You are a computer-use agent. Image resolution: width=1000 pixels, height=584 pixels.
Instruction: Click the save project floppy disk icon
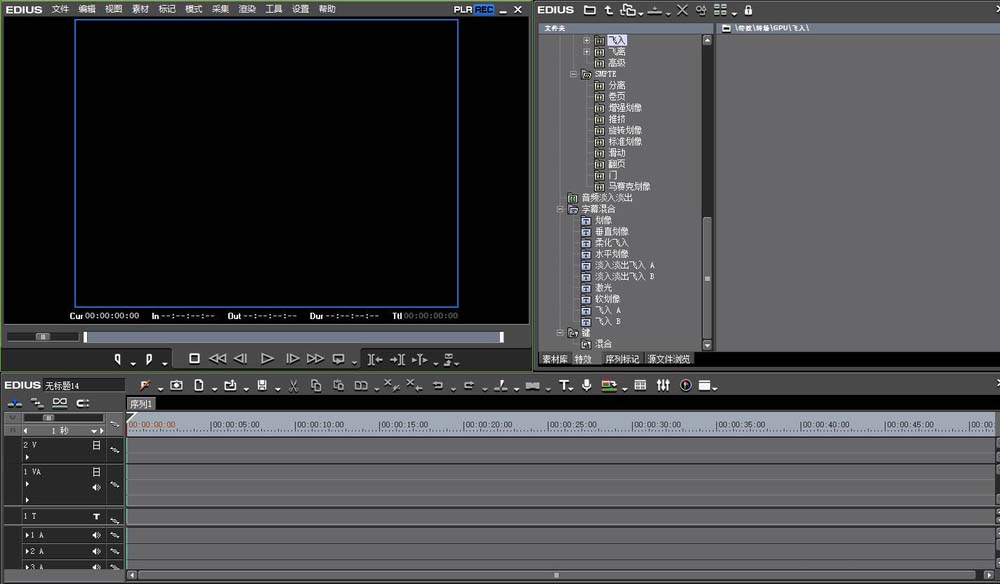pos(261,385)
